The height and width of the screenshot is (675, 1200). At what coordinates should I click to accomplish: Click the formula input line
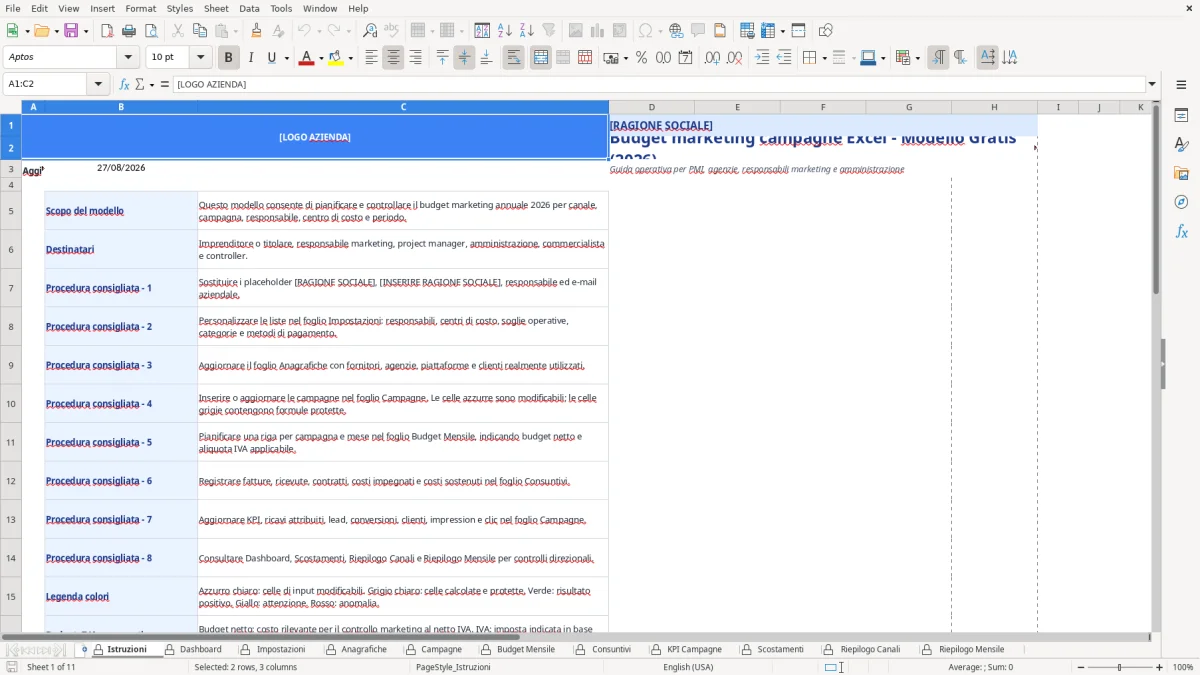[x=658, y=84]
